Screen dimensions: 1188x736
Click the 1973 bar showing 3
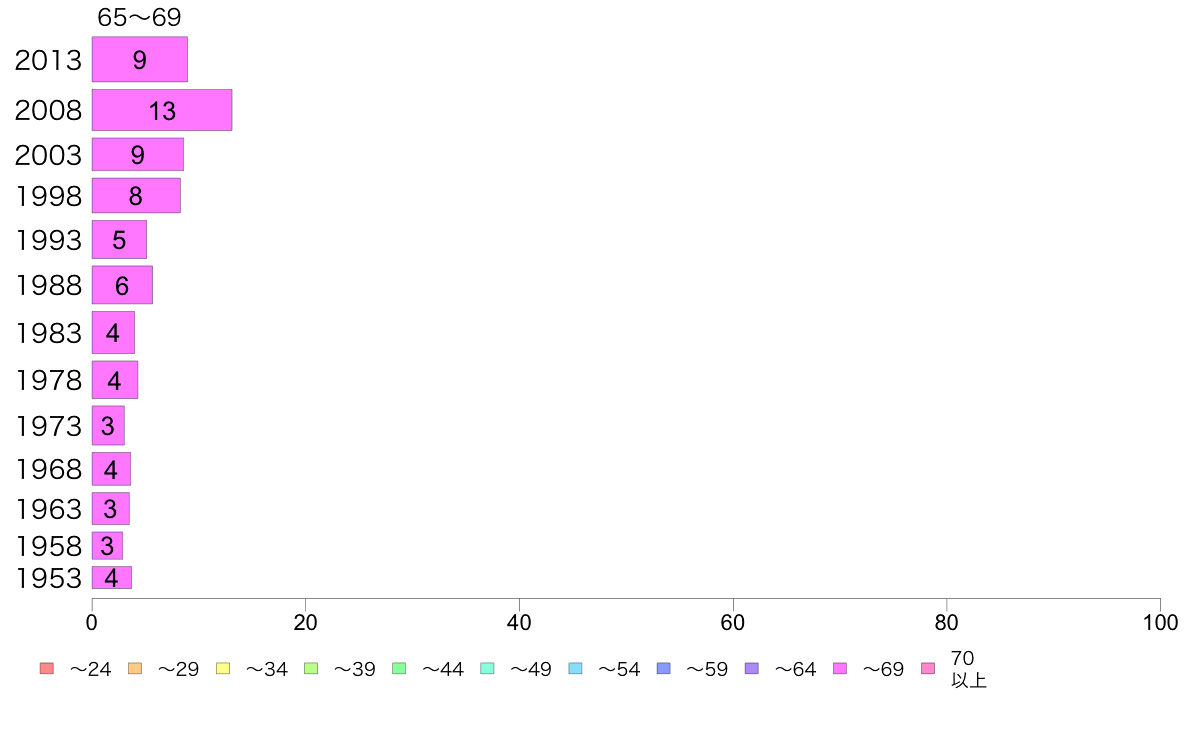click(108, 426)
